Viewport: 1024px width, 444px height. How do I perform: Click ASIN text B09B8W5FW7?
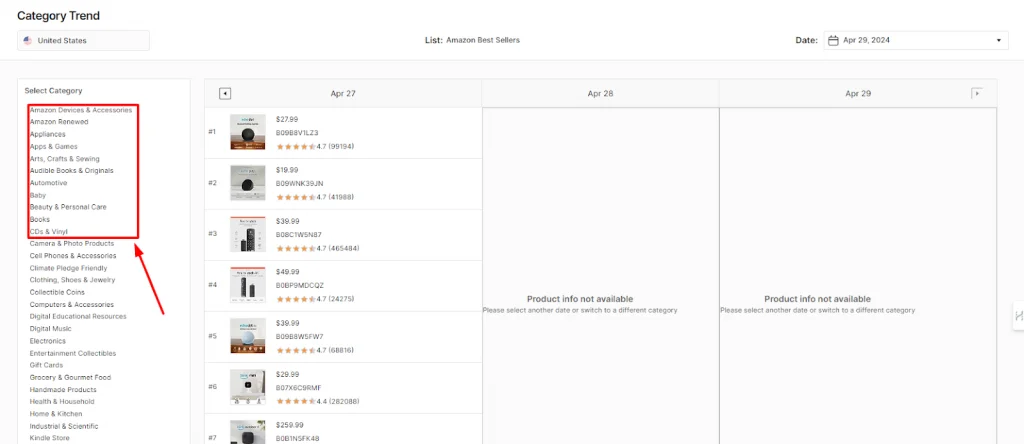point(299,336)
